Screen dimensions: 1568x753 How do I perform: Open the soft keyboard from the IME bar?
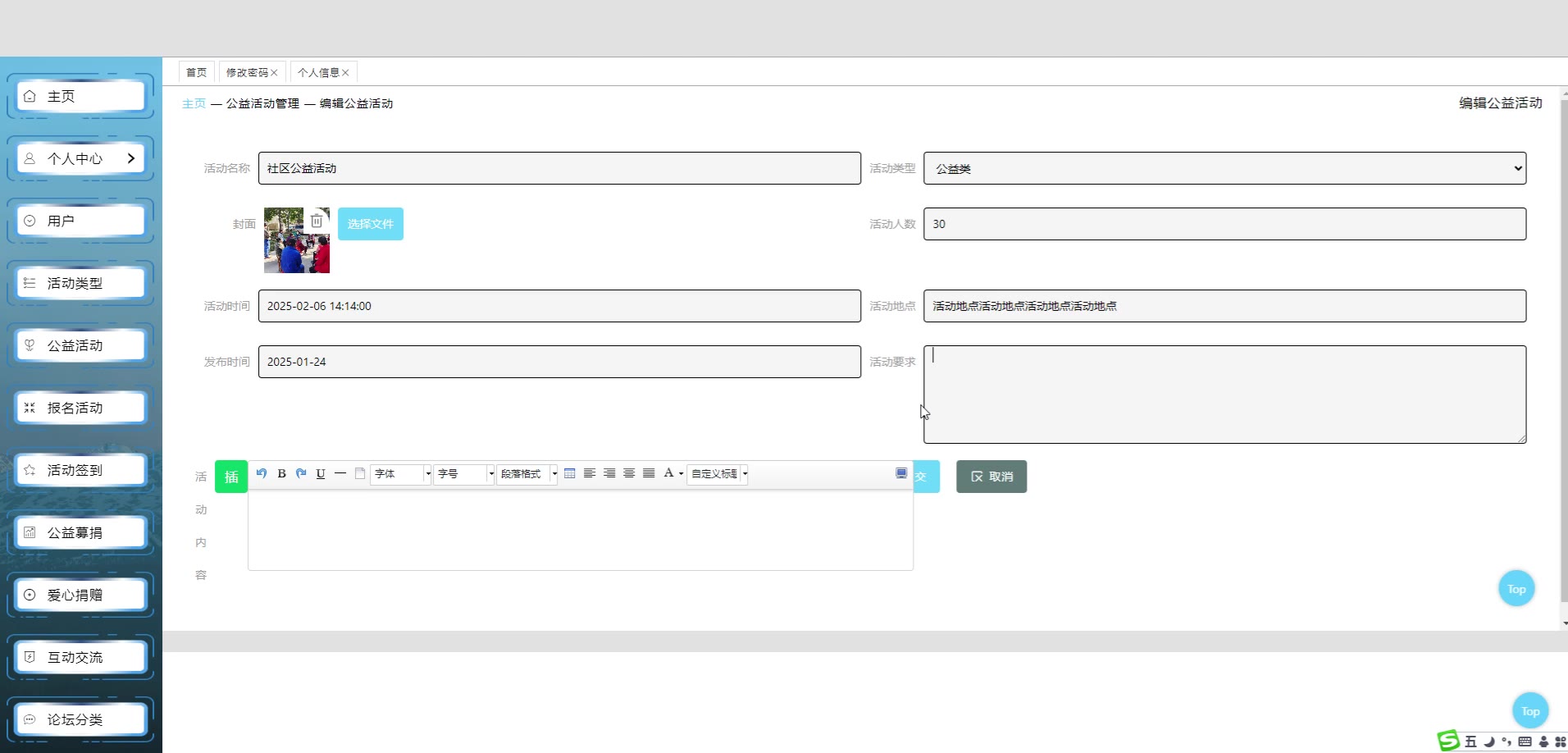point(1525,742)
